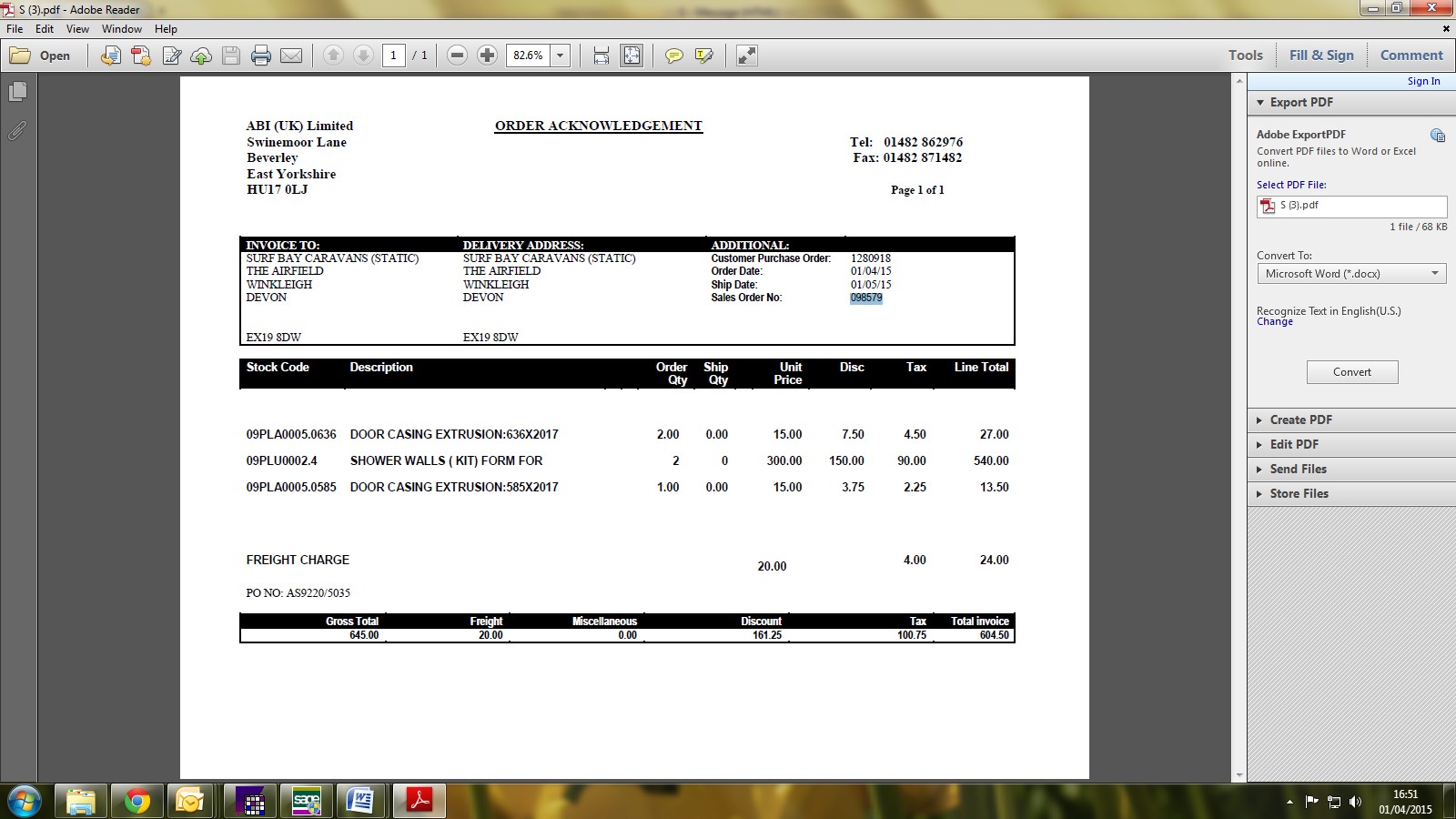The width and height of the screenshot is (1456, 819).
Task: Print the document with the printer icon
Action: point(261,56)
